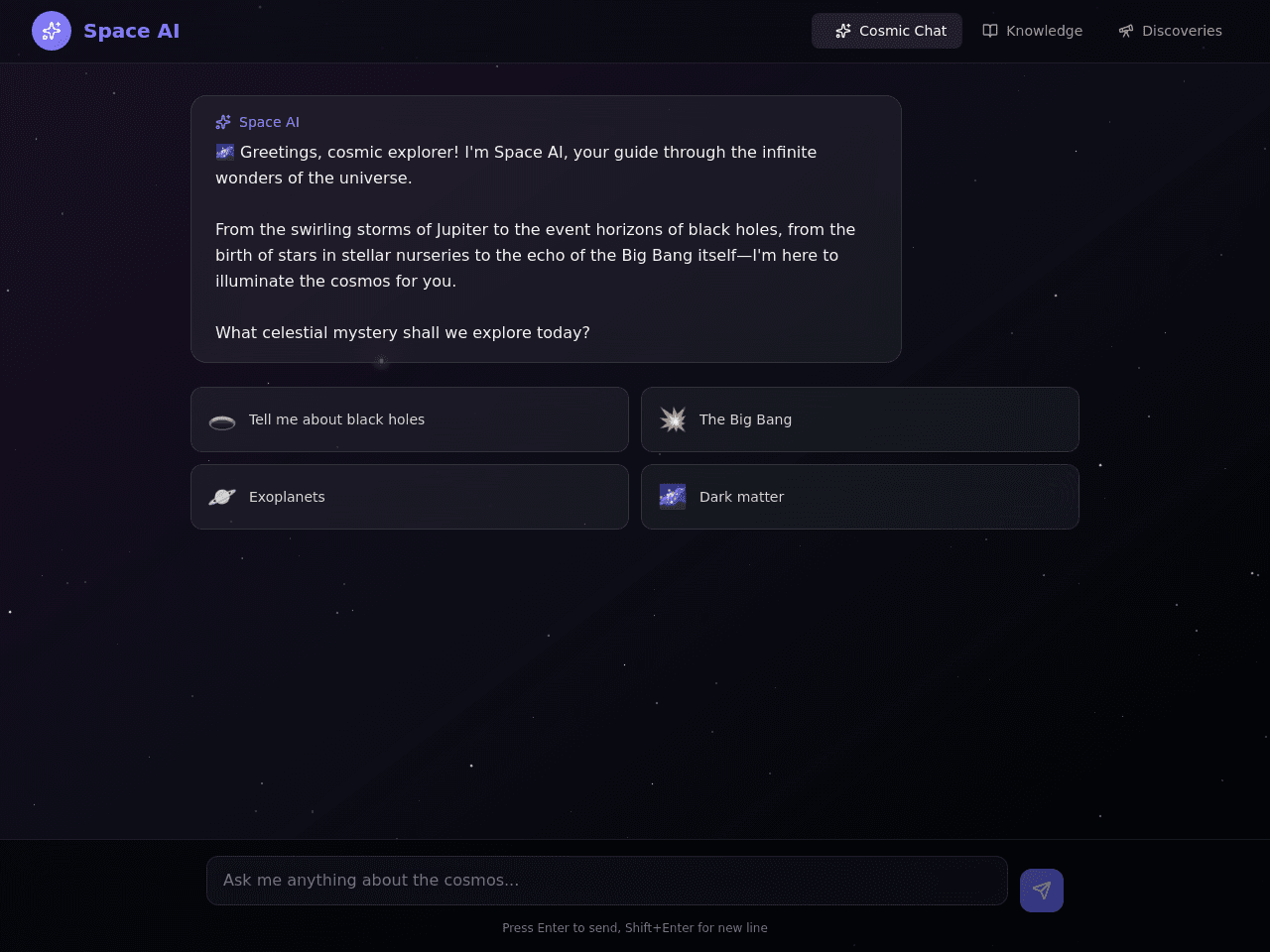This screenshot has height=952, width=1270.
Task: Pick the Exoplanets suggestion card
Action: point(410,497)
